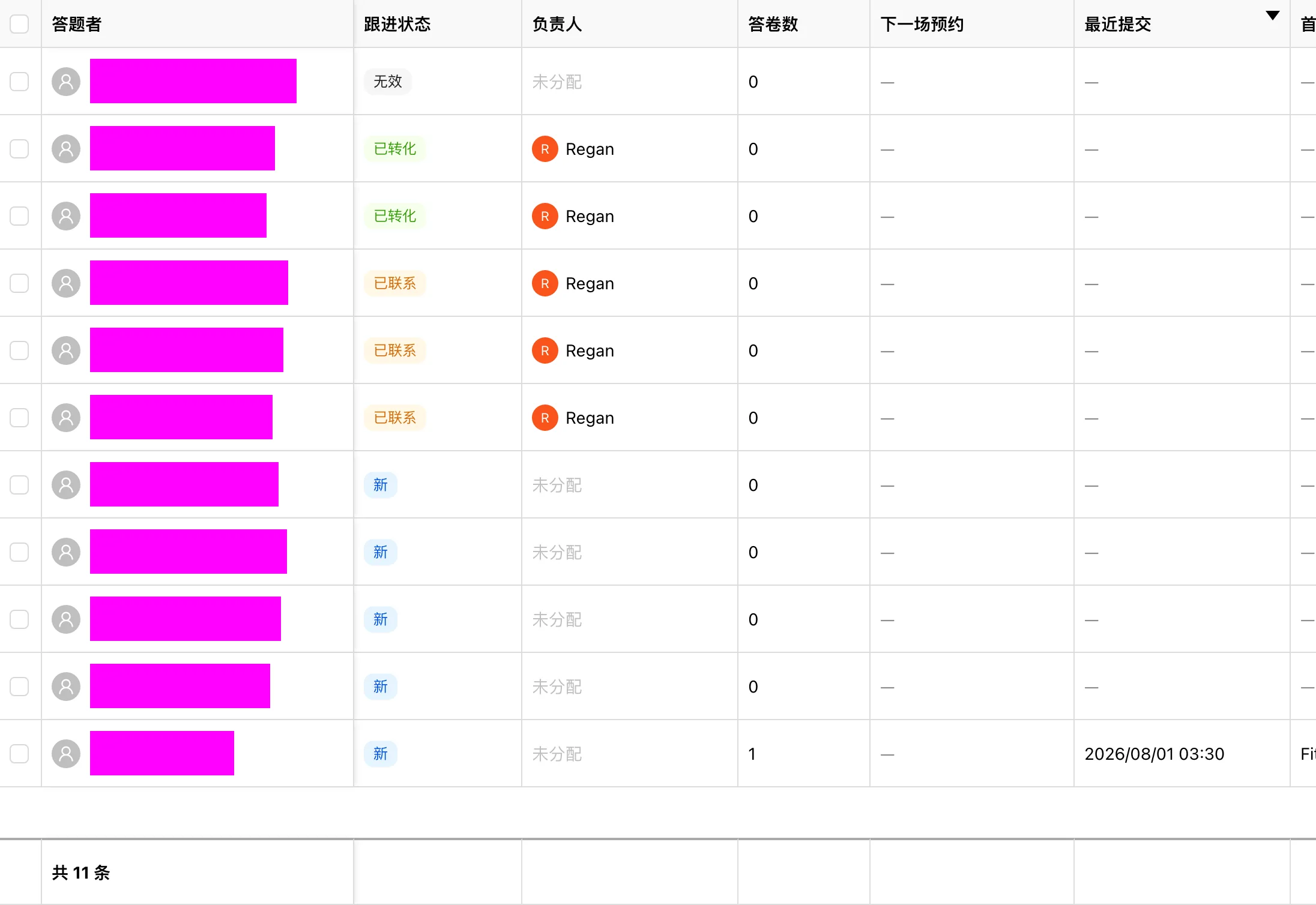
Task: Open the 新 status tag in first 新 row
Action: (381, 485)
